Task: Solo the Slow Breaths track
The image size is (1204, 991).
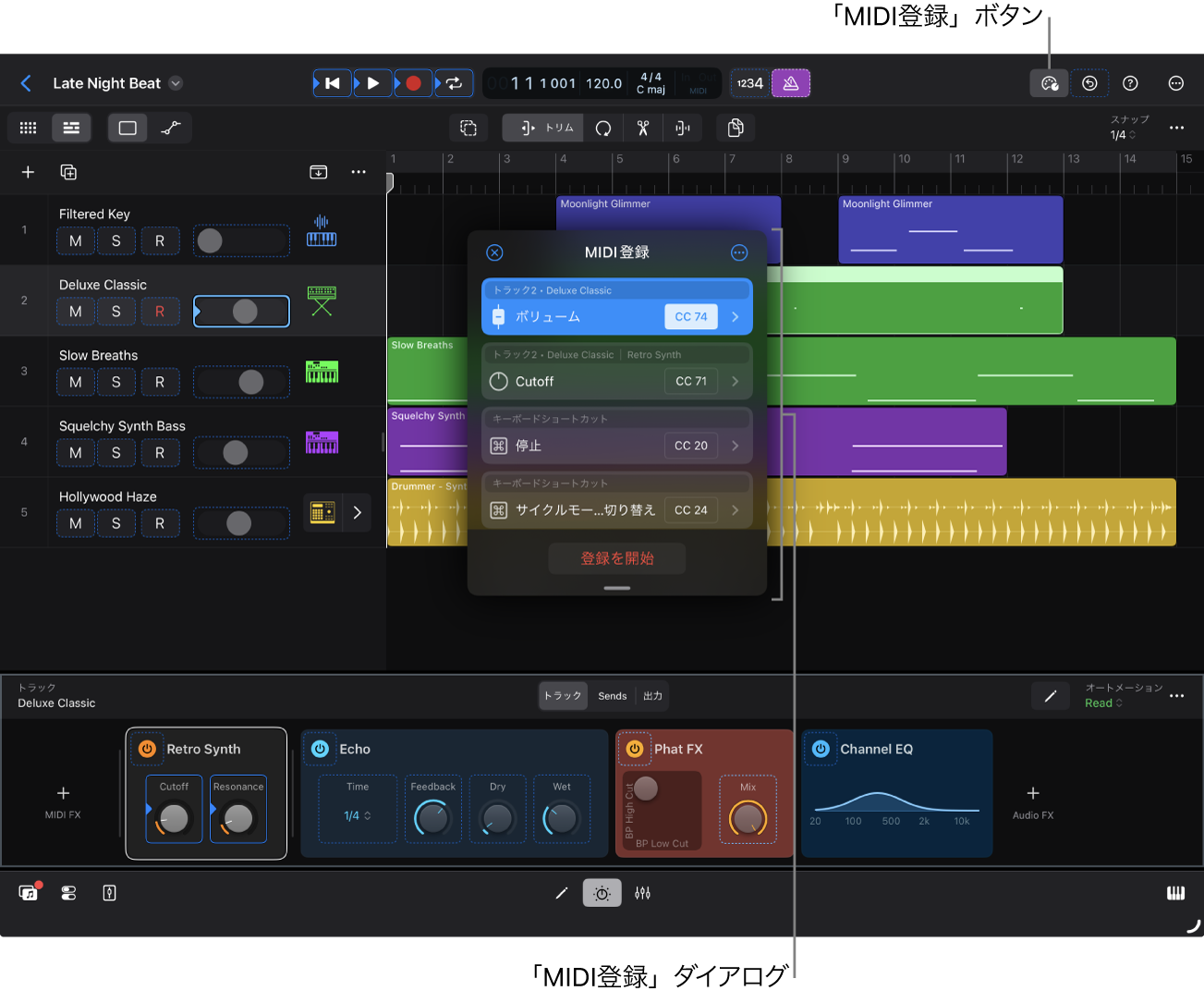Action: pyautogui.click(x=116, y=382)
